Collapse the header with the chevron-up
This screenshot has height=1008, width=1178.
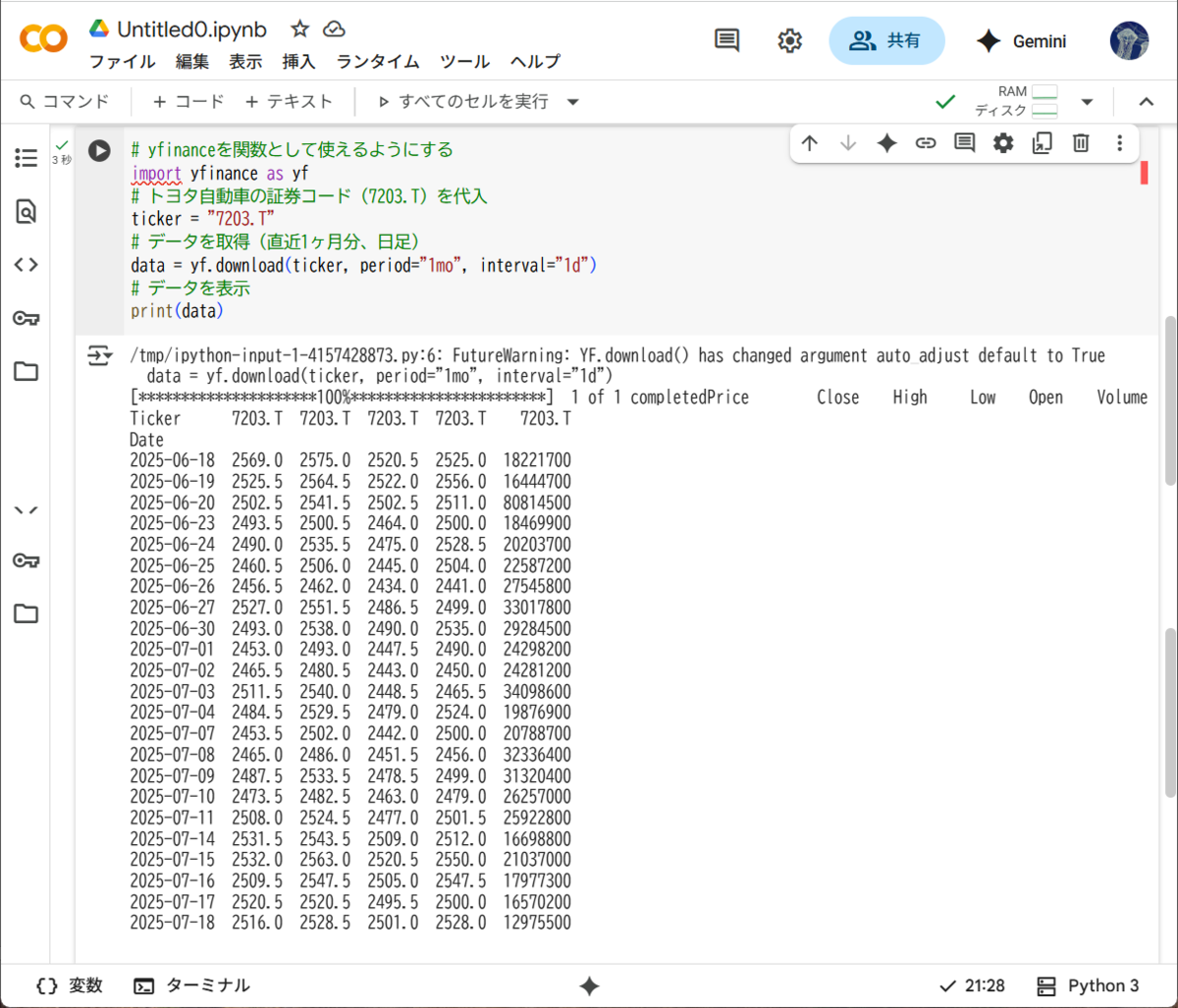1146,102
